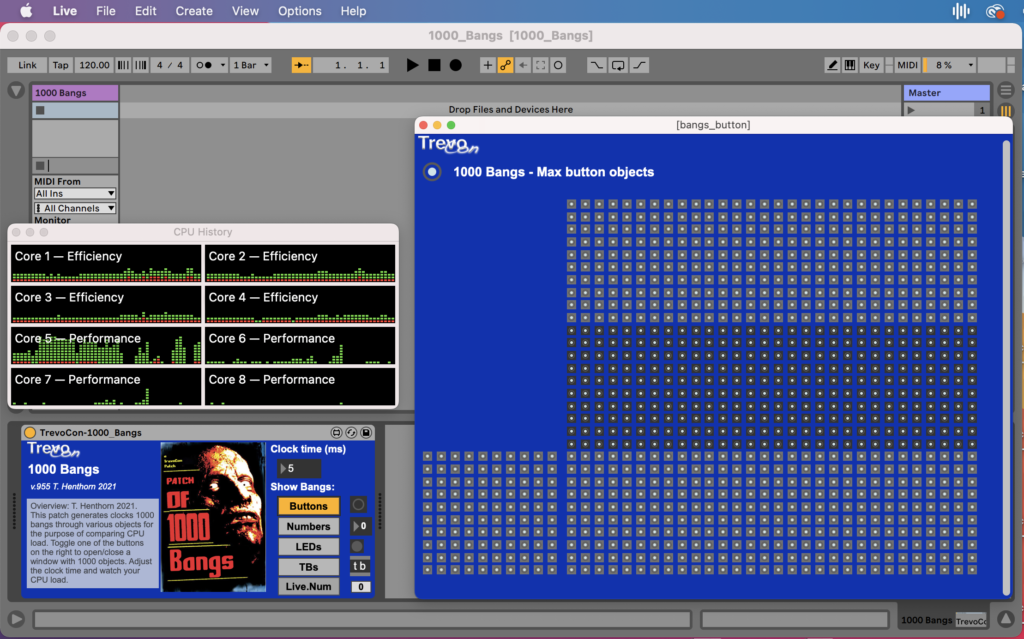The width and height of the screenshot is (1024, 639).
Task: Toggle the TrevoCon-1000_Bangs device activator
Action: [x=30, y=433]
